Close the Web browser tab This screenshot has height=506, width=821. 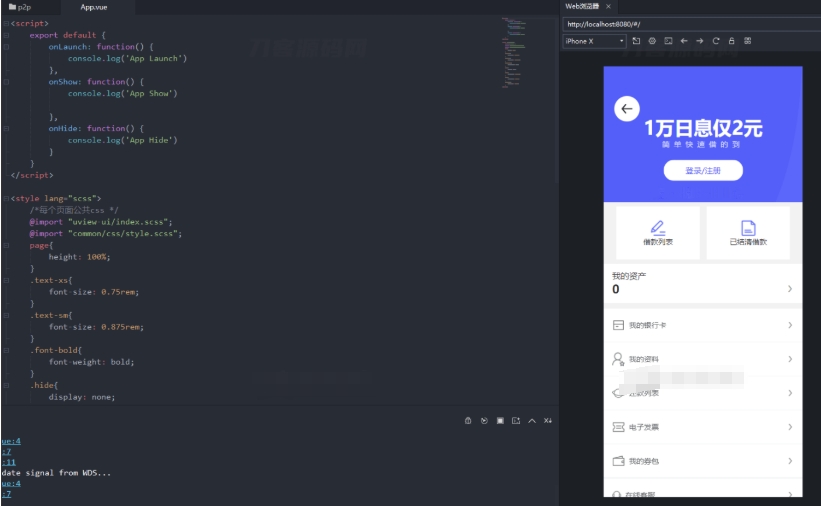(608, 6)
